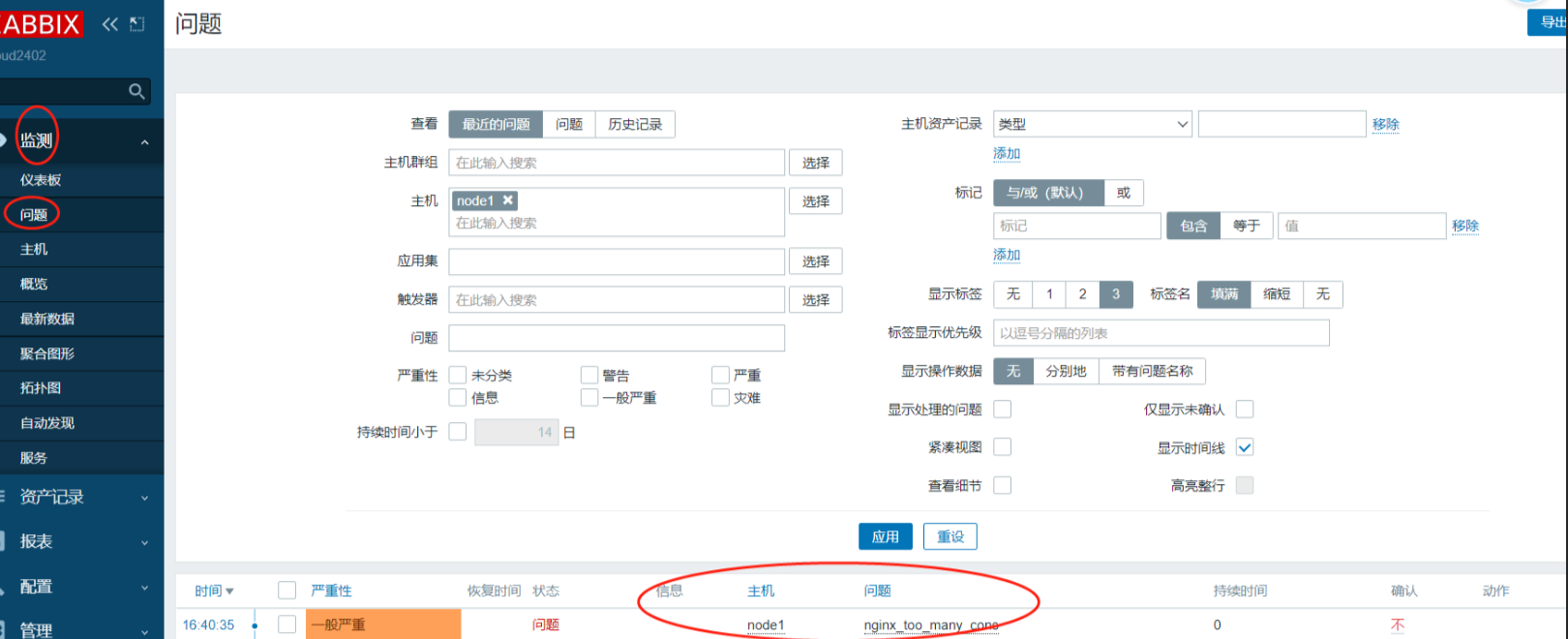
Task: Click the 标记 tag name input field
Action: (1076, 226)
